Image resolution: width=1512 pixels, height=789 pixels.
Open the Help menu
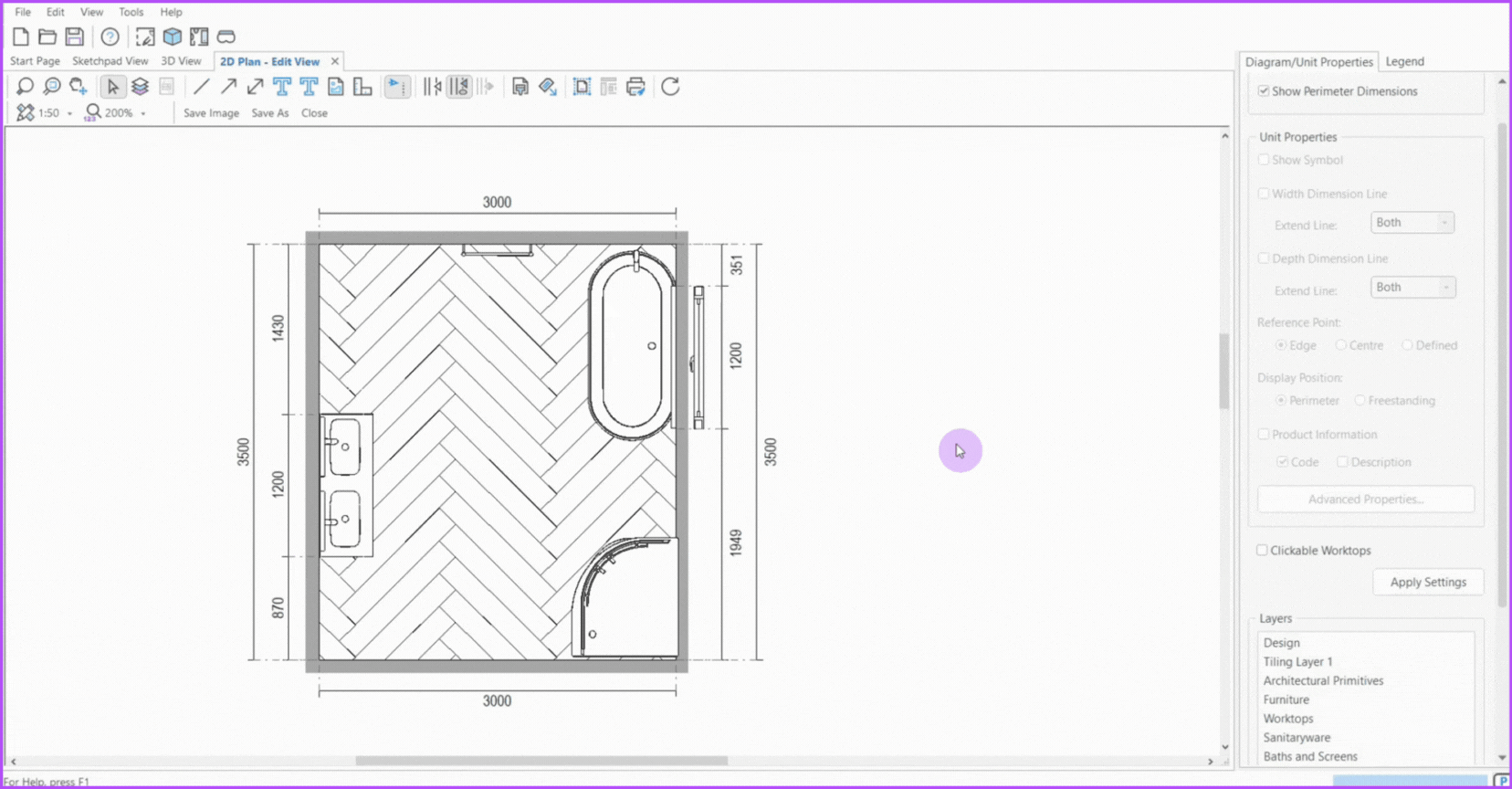[x=171, y=12]
